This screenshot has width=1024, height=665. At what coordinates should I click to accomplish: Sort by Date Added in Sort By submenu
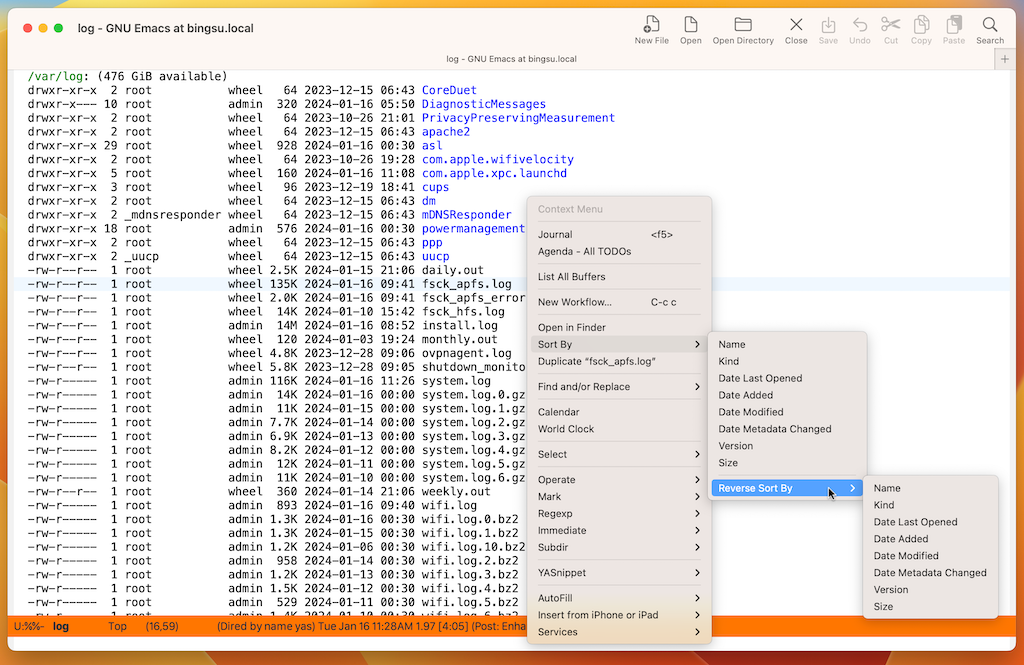click(787, 395)
